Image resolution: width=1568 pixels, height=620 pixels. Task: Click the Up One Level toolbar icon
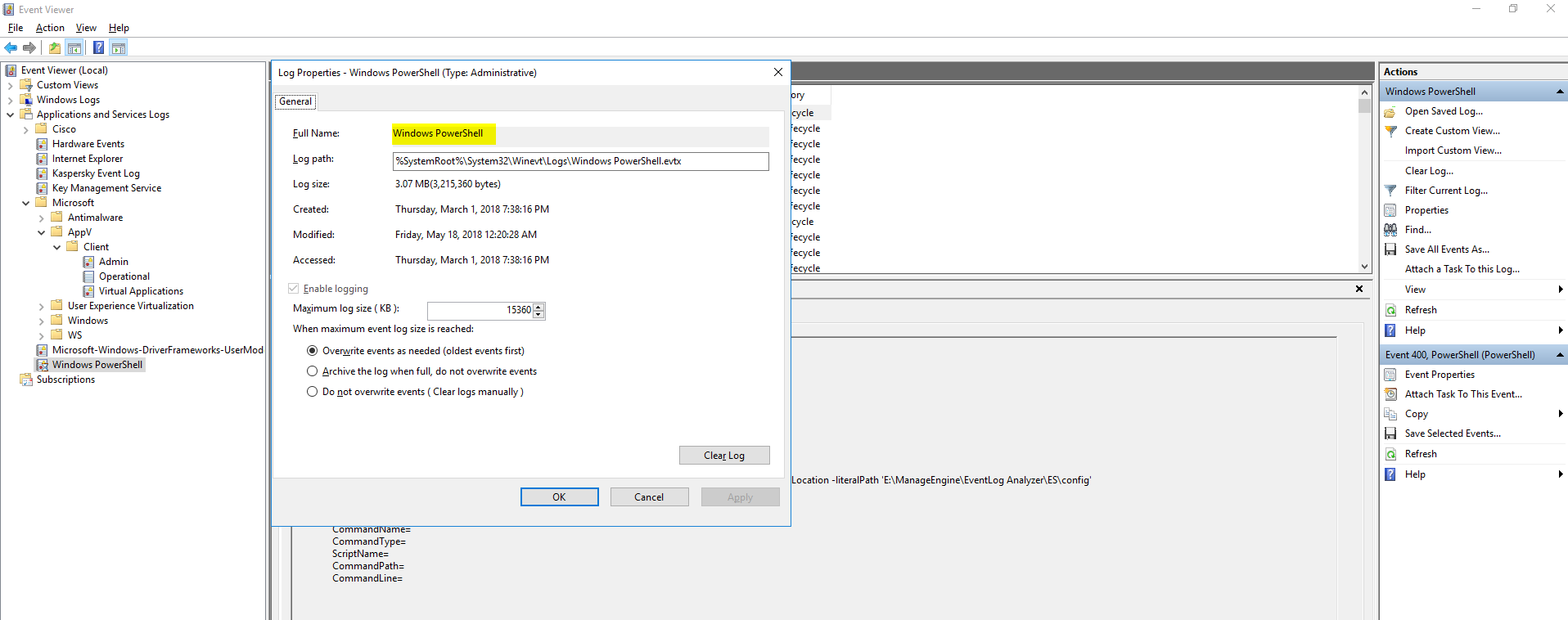tap(55, 47)
